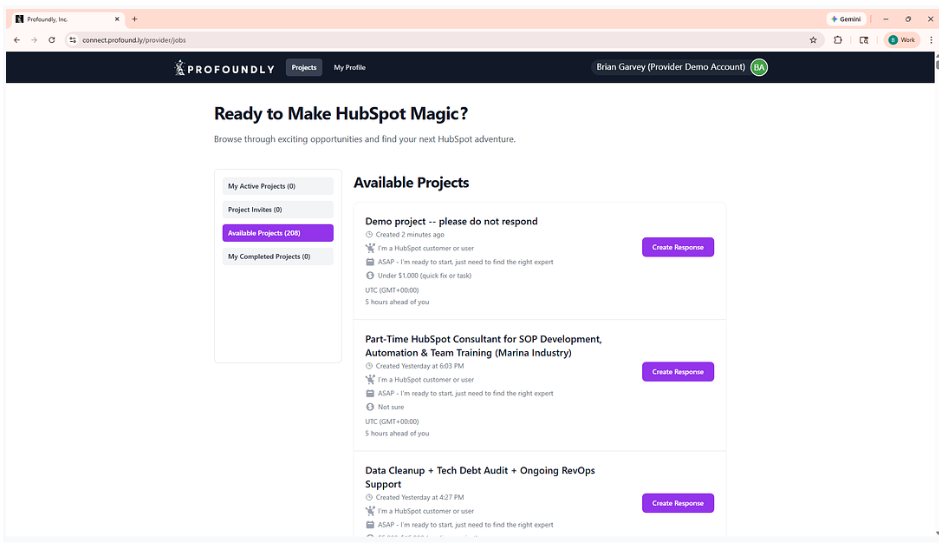This screenshot has height=547, width=939.
Task: Click HubSpot user icon in Part-Time Consultant card
Action: click(x=370, y=380)
